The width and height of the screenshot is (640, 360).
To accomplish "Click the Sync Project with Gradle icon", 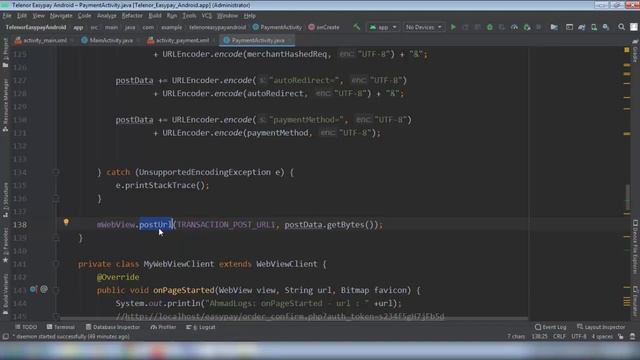I will point(582,27).
